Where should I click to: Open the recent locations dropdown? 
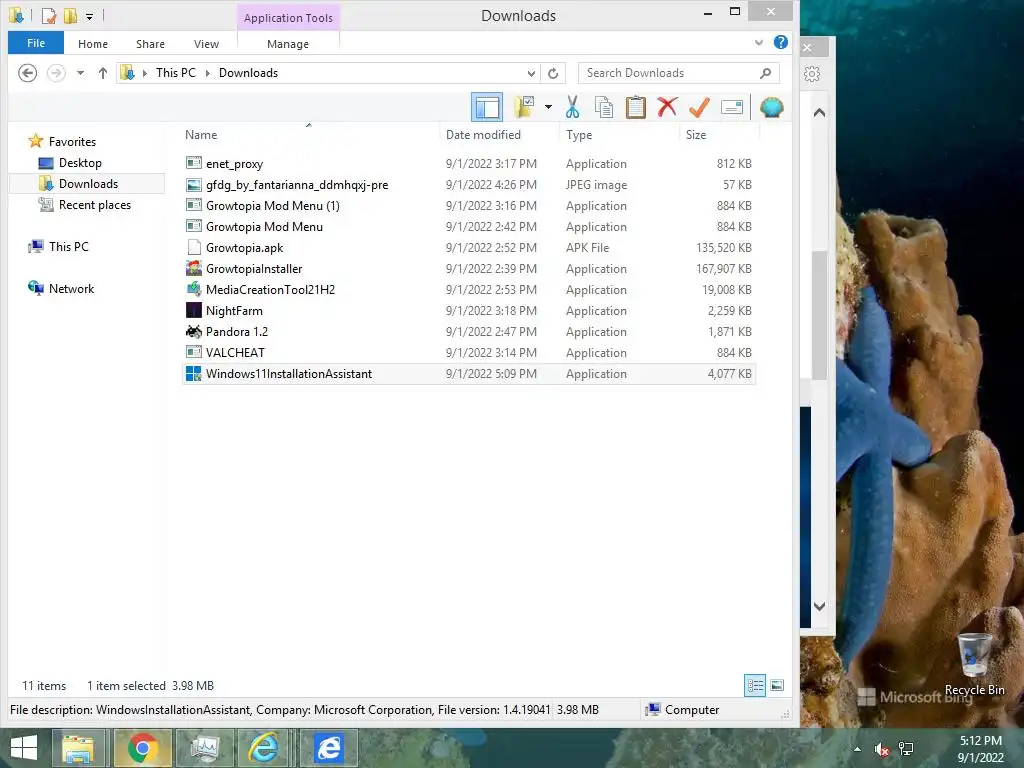coord(80,73)
